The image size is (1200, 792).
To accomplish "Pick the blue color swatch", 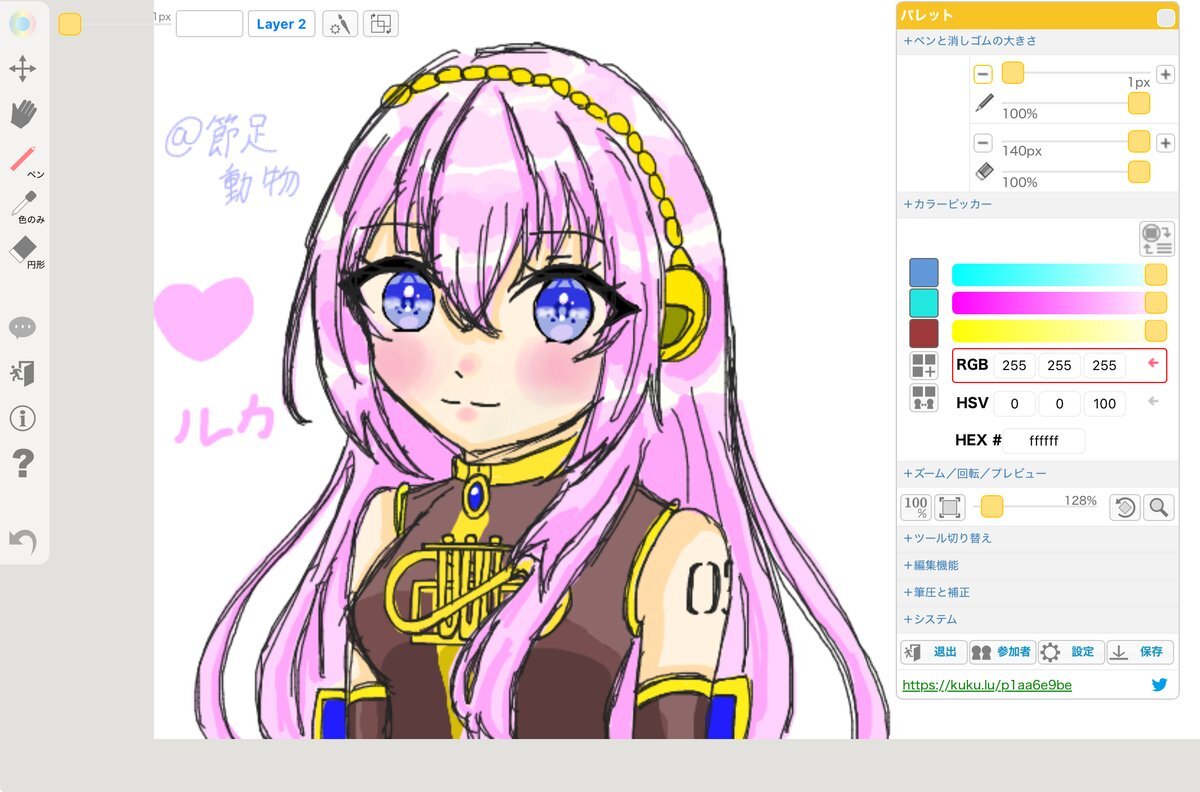I will click(x=924, y=273).
